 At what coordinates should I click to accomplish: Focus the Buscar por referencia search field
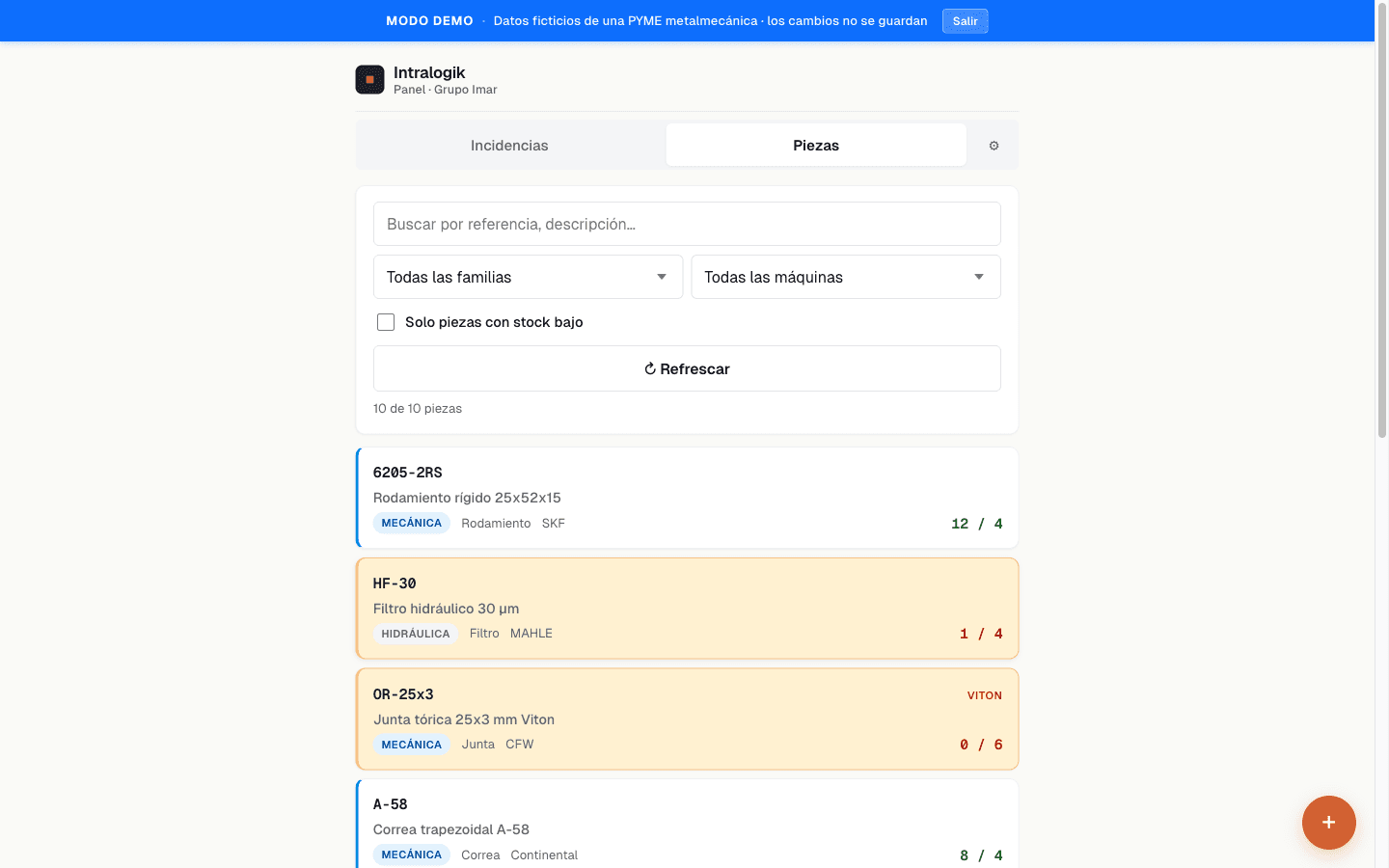tap(687, 224)
